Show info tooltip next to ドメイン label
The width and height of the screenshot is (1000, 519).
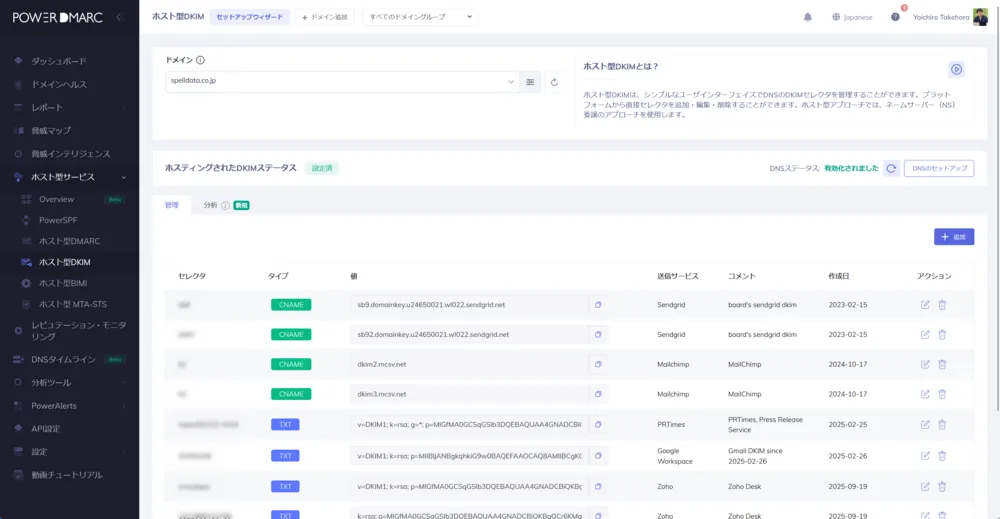click(200, 60)
